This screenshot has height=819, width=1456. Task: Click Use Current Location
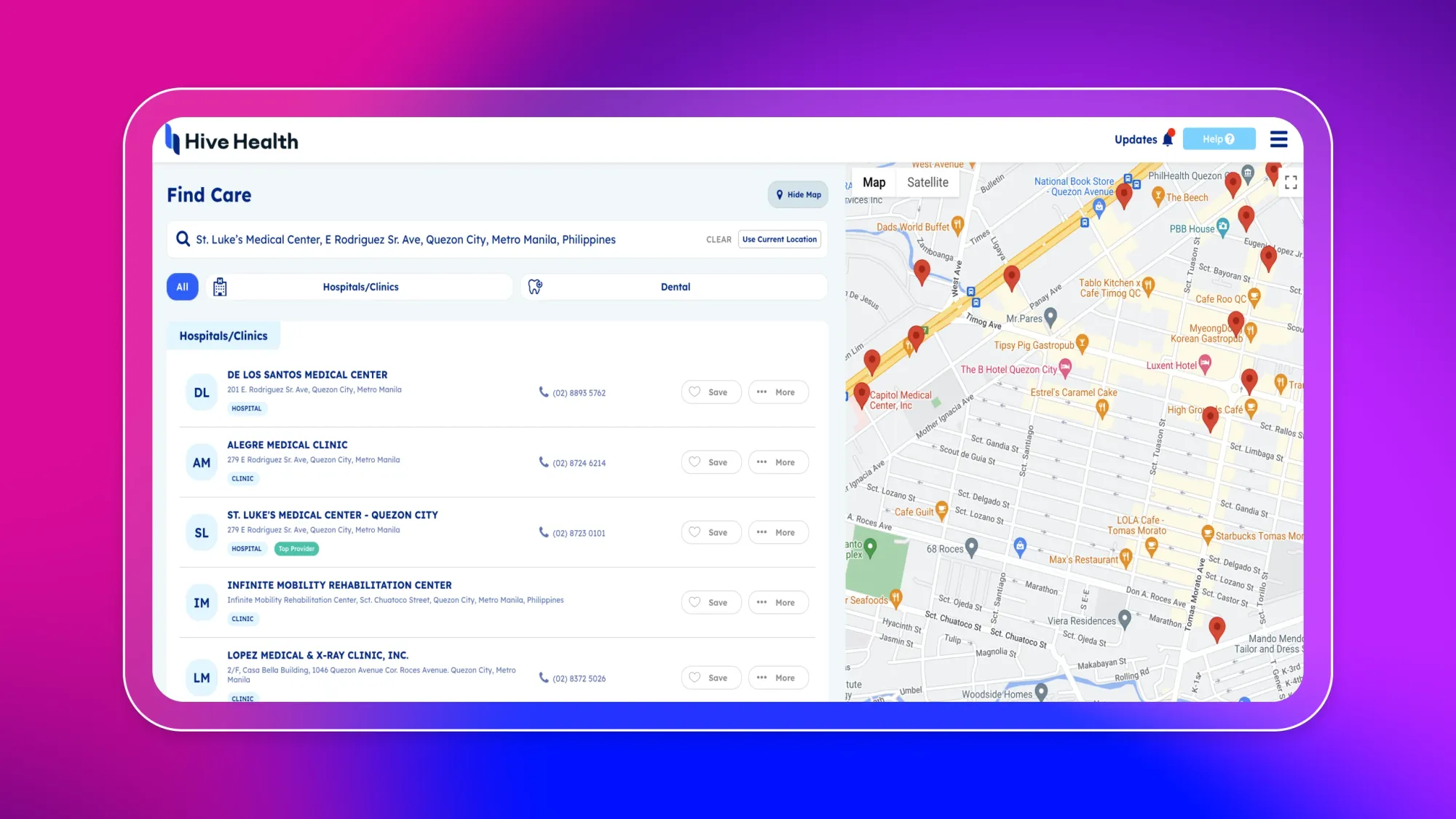point(779,239)
